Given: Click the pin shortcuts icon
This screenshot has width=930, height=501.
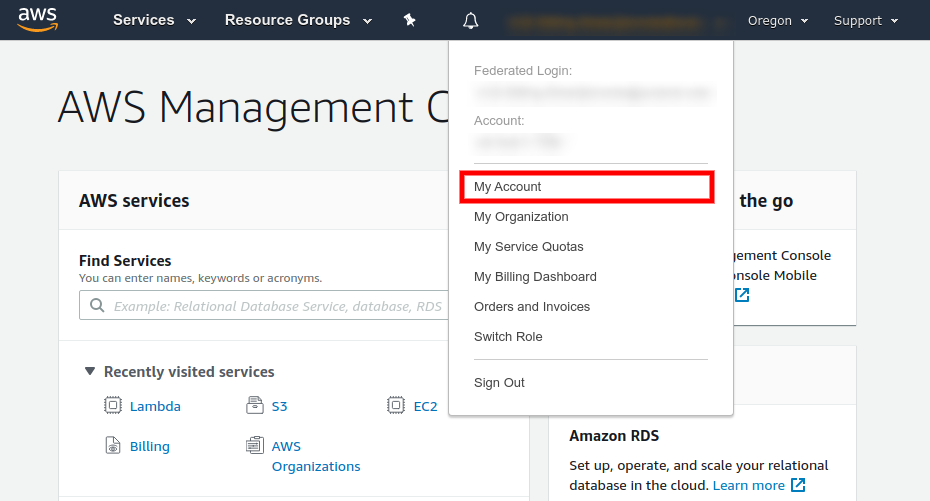Looking at the screenshot, I should pyautogui.click(x=410, y=20).
